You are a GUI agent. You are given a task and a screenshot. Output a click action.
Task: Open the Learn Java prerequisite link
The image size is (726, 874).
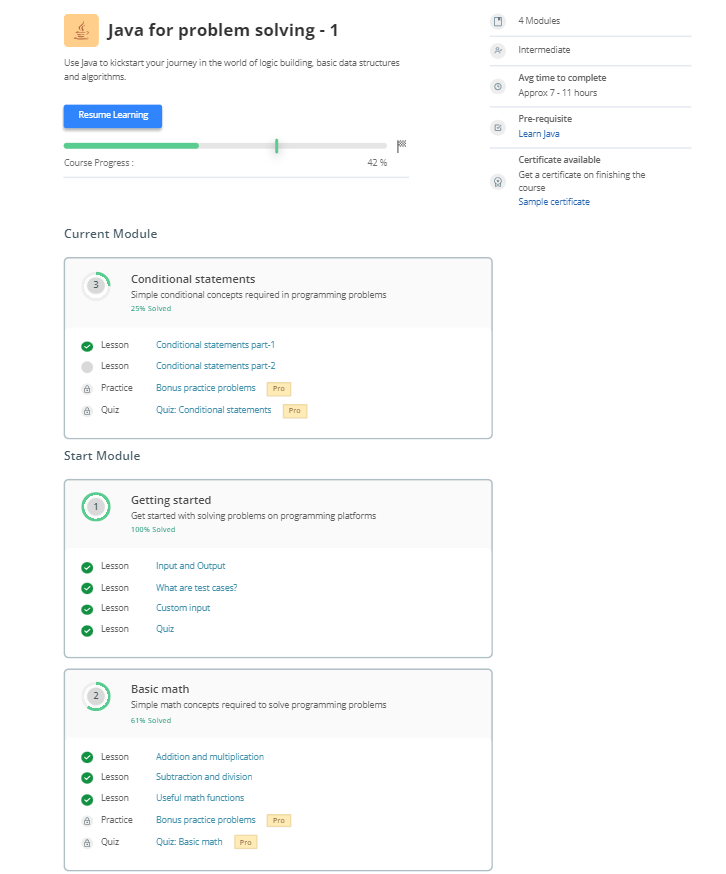coord(539,134)
